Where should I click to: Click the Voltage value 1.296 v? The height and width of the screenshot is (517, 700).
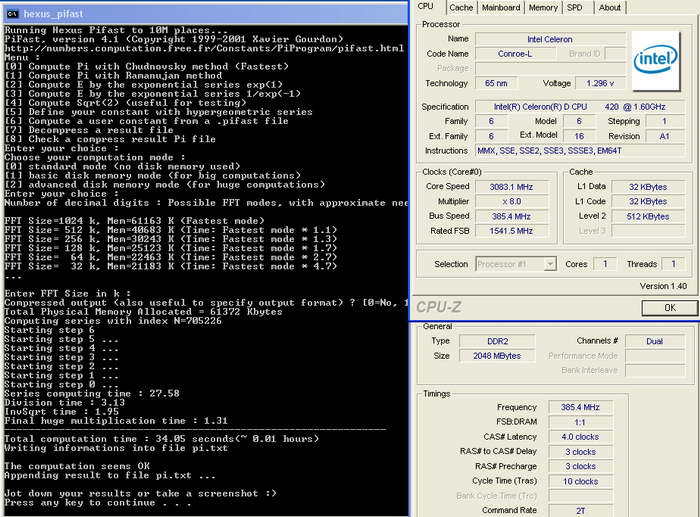[600, 83]
